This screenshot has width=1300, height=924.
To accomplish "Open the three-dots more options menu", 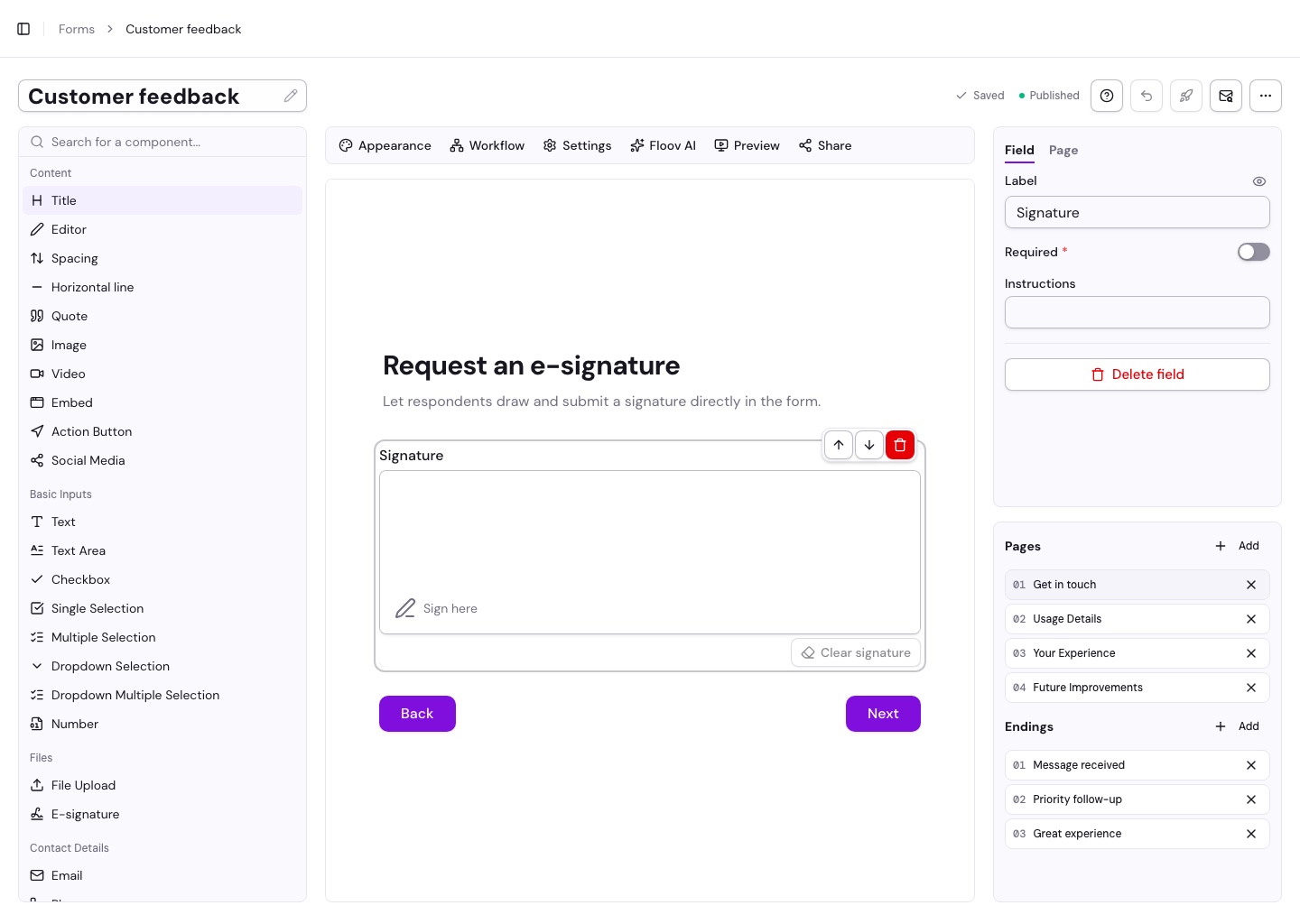I will pos(1266,96).
